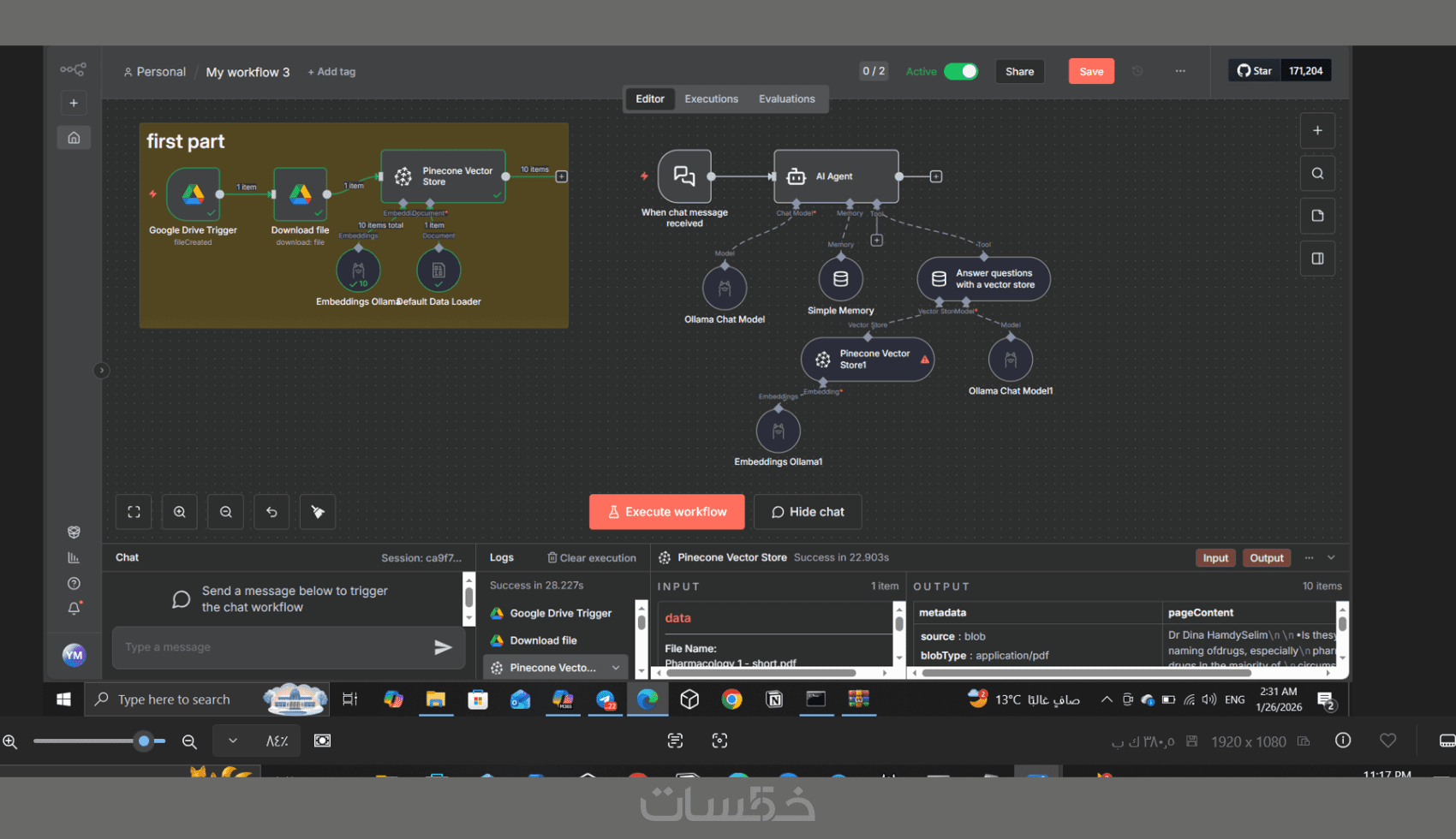Viewport: 1456px width, 839px height.
Task: Open the home icon in the left sidebar
Action: click(x=74, y=138)
